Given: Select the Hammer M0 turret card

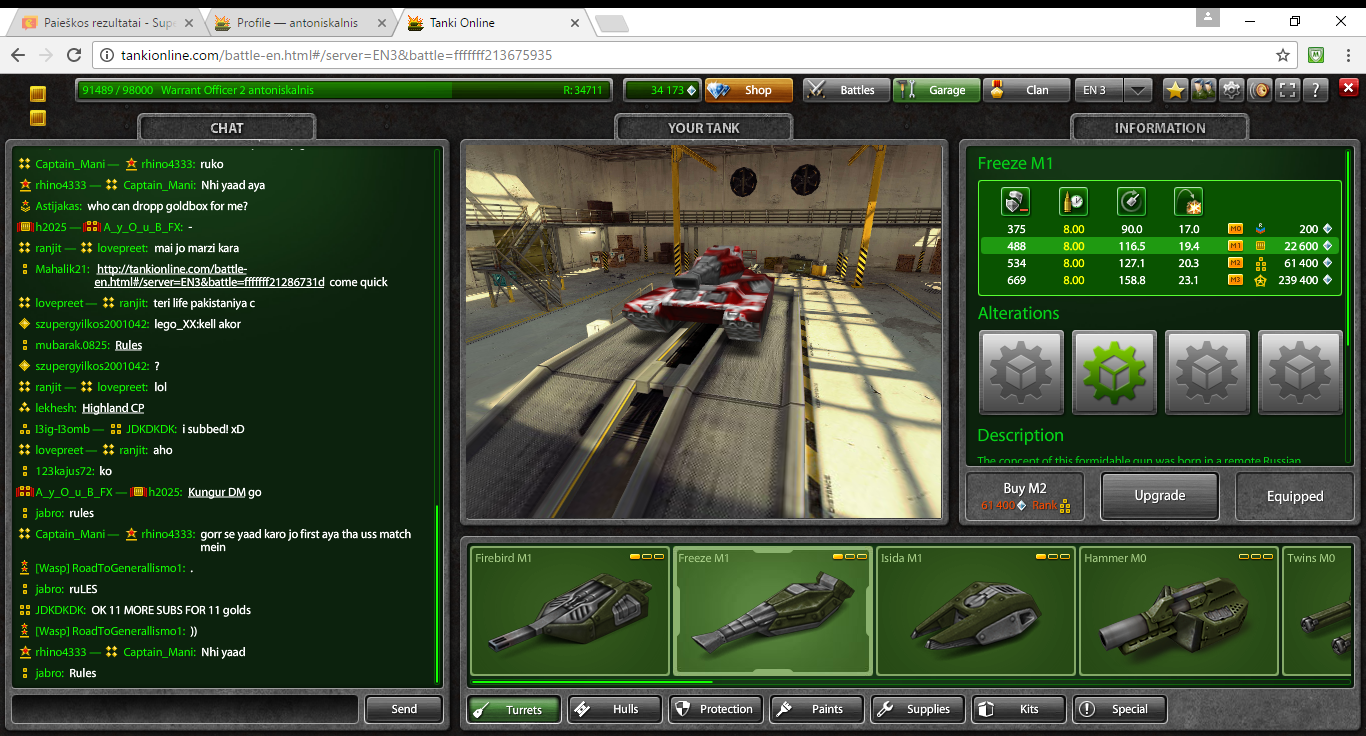Looking at the screenshot, I should [x=1179, y=611].
